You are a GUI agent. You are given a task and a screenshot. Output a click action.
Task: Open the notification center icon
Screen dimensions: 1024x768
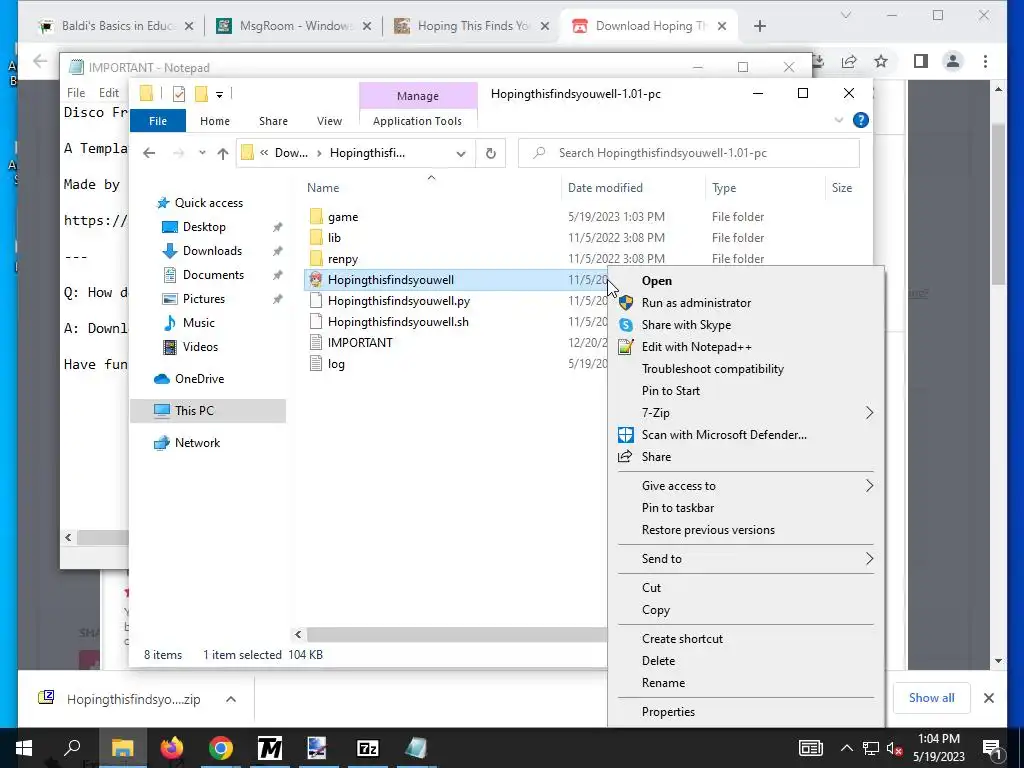pyautogui.click(x=992, y=748)
